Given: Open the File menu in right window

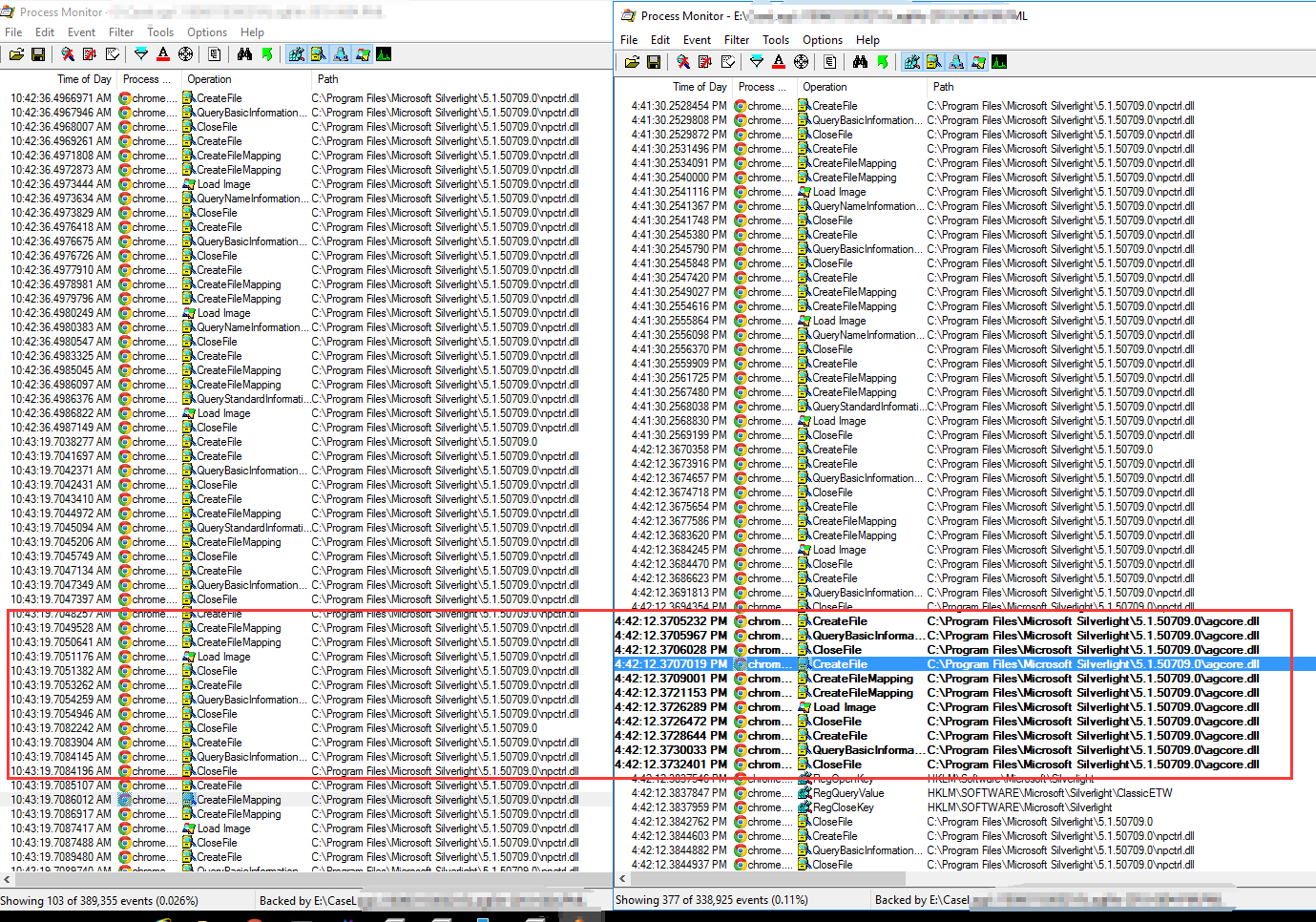Looking at the screenshot, I should click(x=629, y=40).
